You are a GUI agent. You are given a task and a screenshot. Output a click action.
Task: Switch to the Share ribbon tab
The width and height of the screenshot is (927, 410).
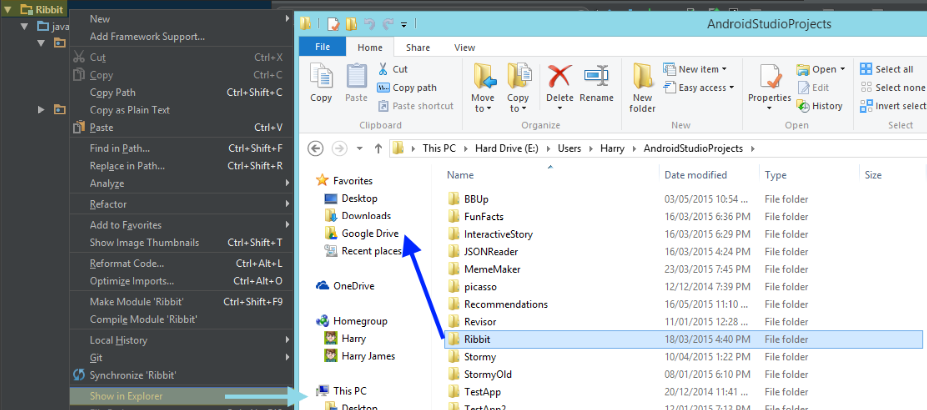[x=418, y=47]
